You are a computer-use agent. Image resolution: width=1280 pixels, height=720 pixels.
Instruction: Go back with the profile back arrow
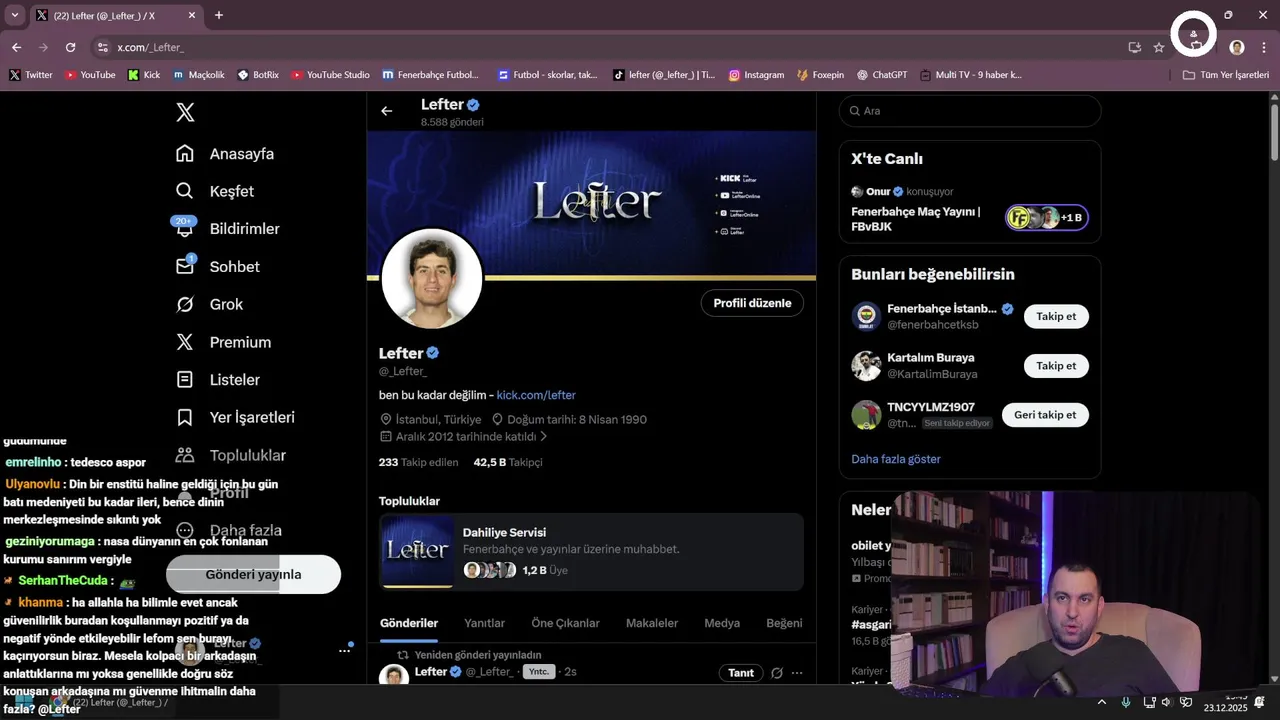pos(387,111)
